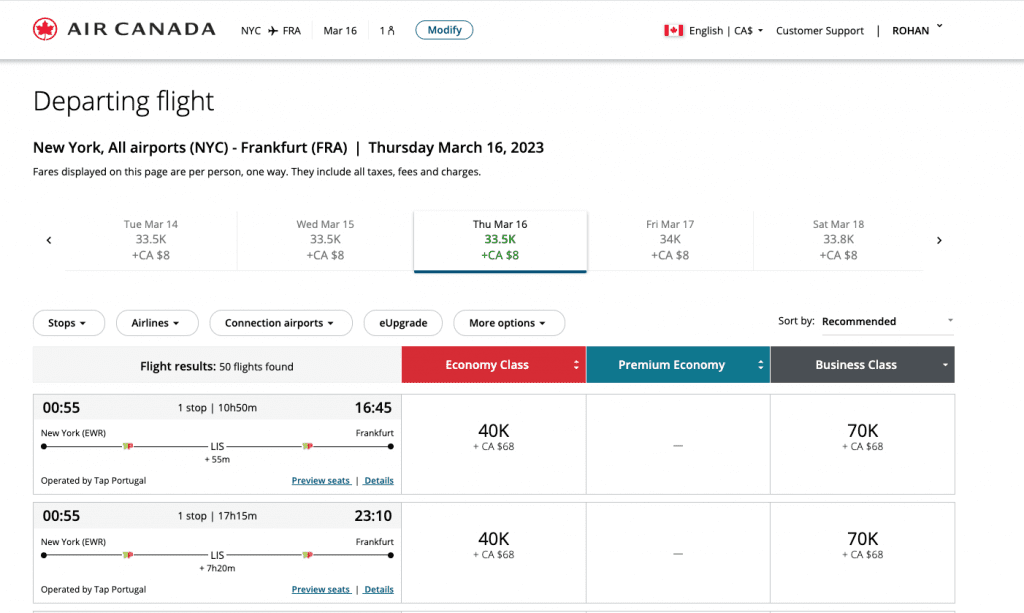This screenshot has height=613, width=1024.
Task: Preview seats for the 17h15m flight
Action: [x=321, y=589]
